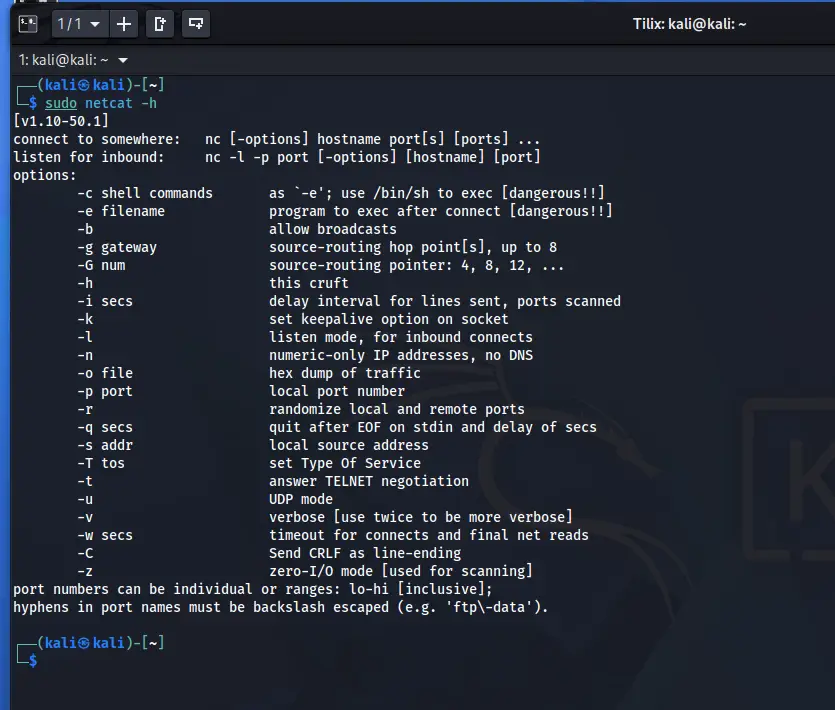
Task: Click the 'allow broadcasts' description
Action: click(332, 229)
